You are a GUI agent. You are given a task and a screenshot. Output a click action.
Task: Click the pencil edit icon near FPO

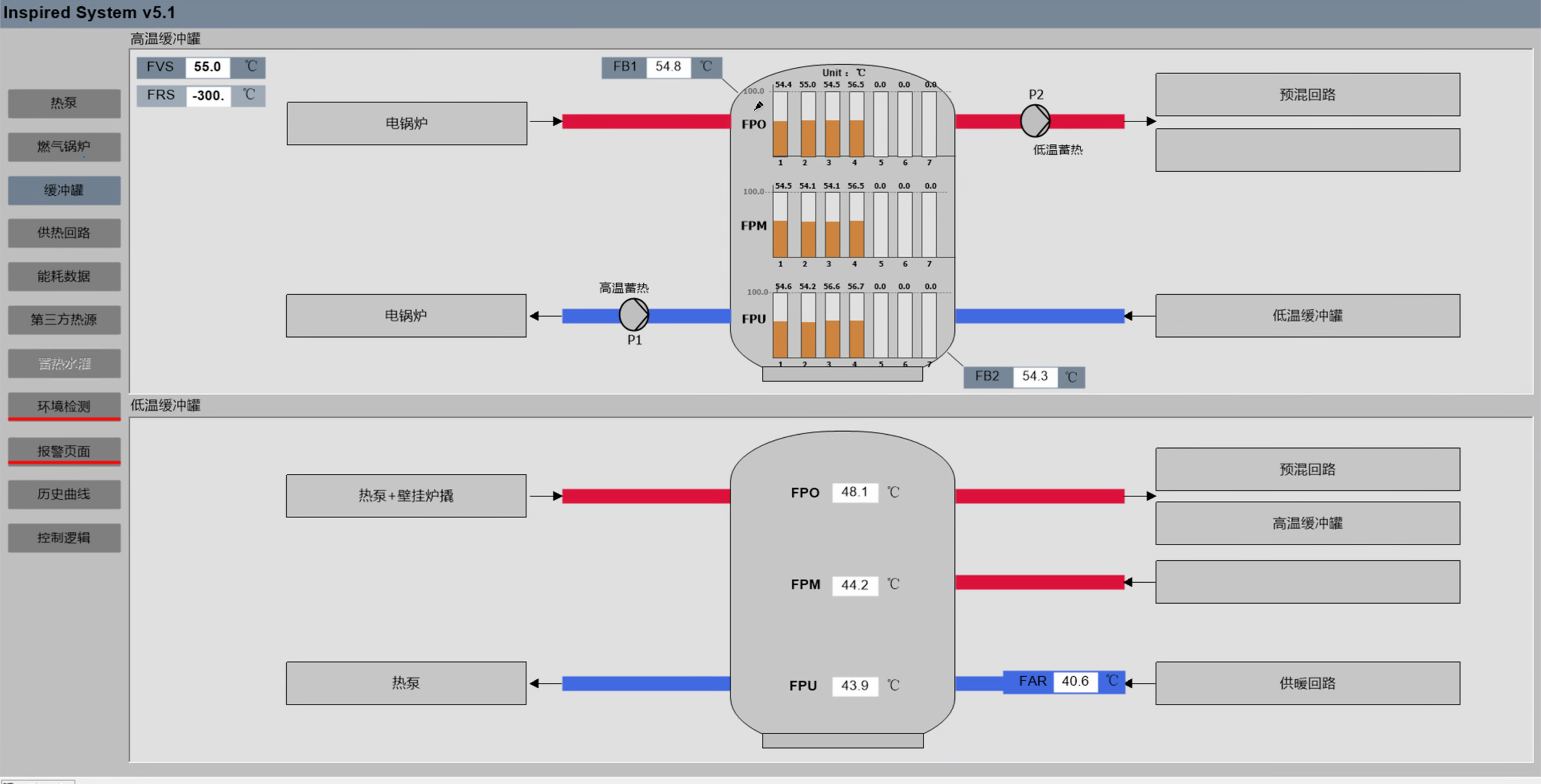click(758, 106)
